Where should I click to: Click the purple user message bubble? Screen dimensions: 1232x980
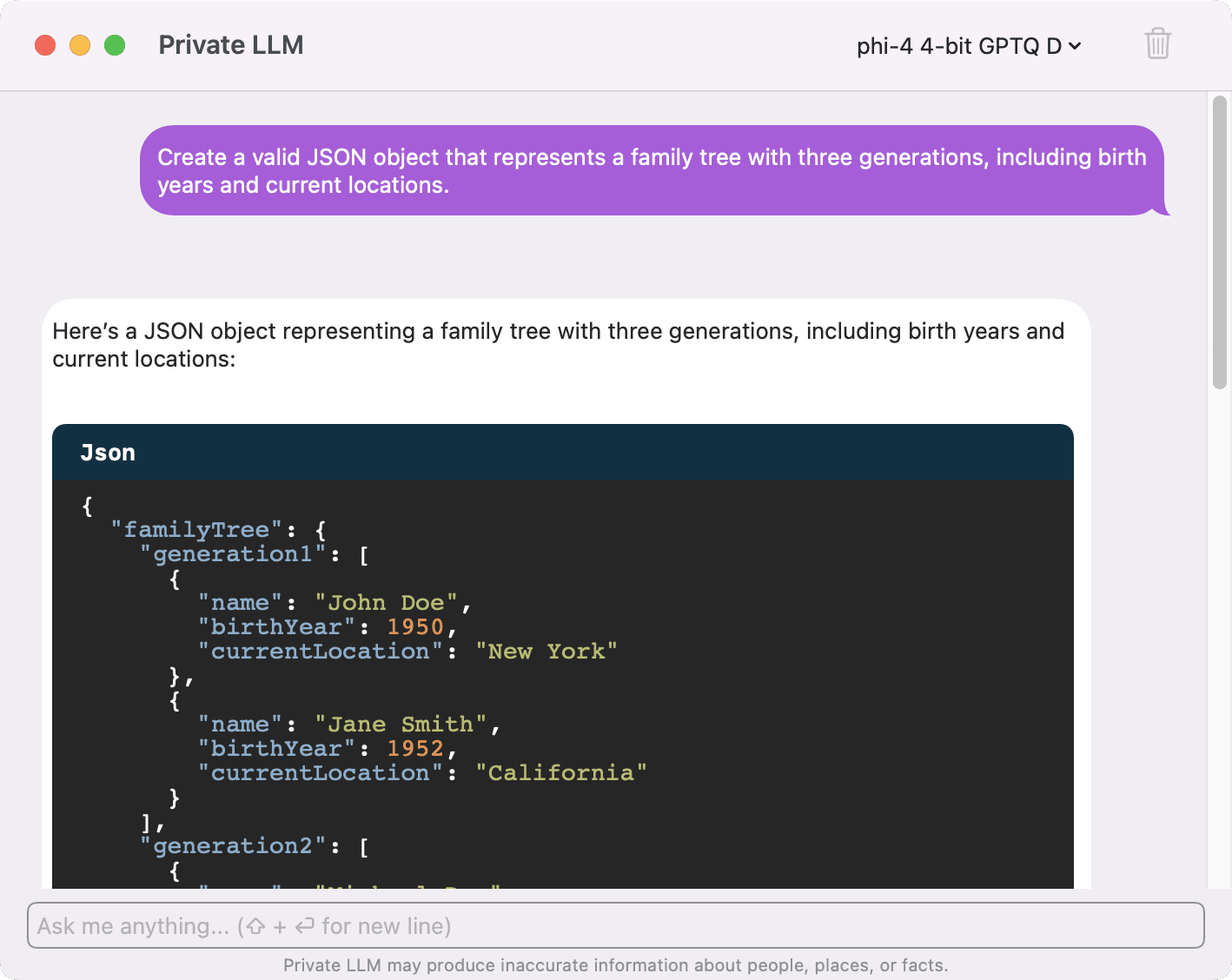[652, 170]
